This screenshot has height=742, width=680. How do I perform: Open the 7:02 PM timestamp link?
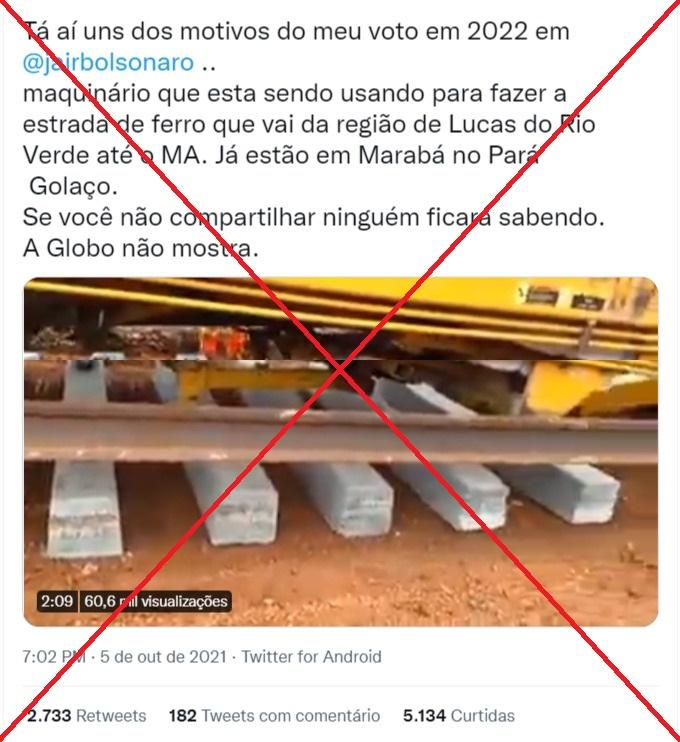(x=54, y=657)
